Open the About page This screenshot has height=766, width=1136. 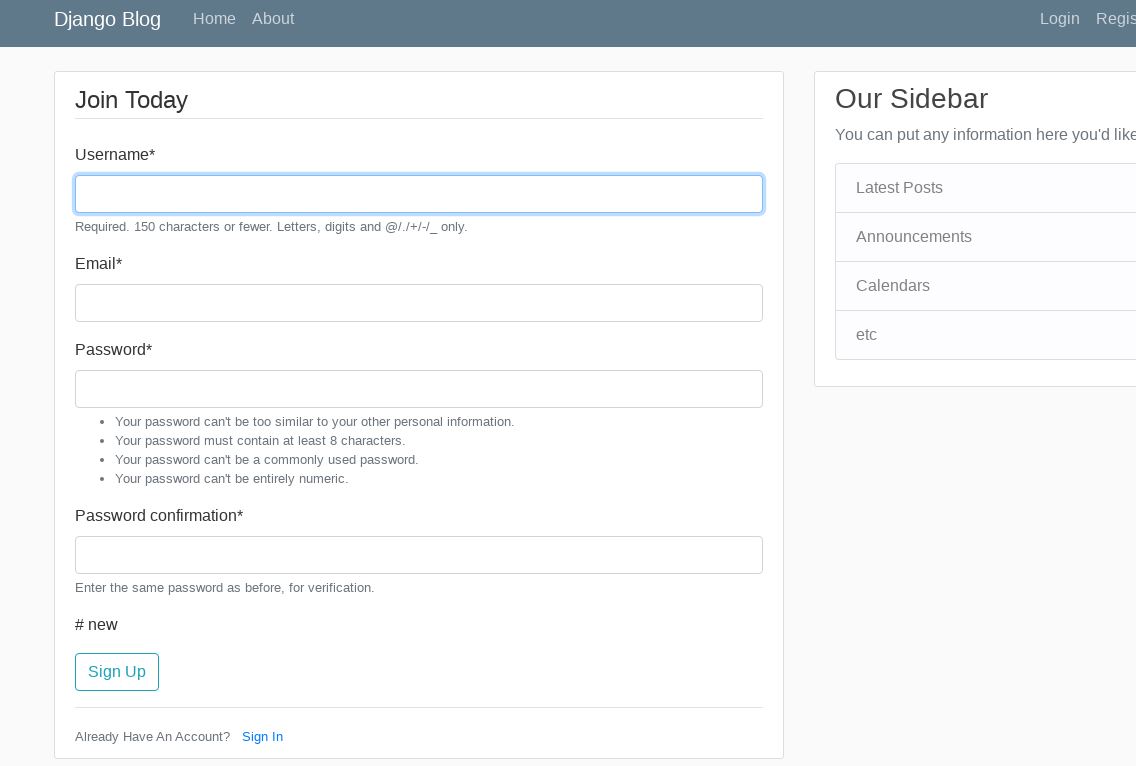(x=273, y=19)
